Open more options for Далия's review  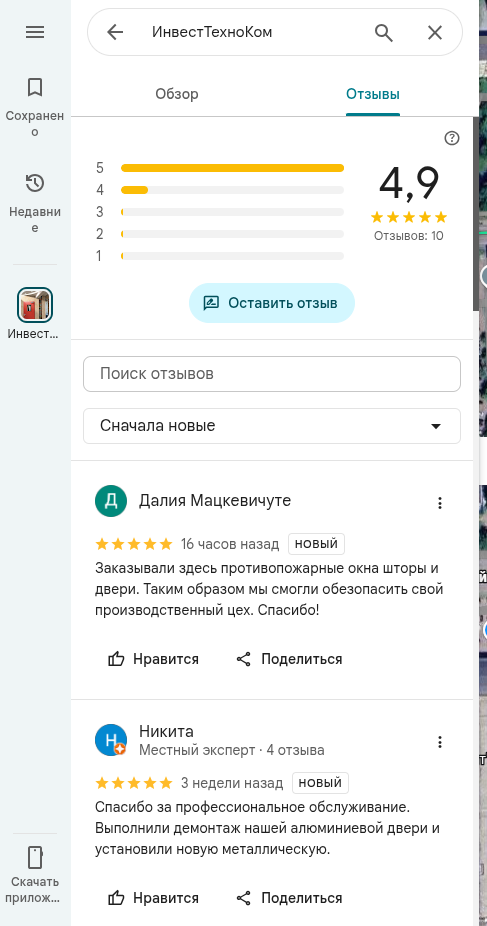440,503
